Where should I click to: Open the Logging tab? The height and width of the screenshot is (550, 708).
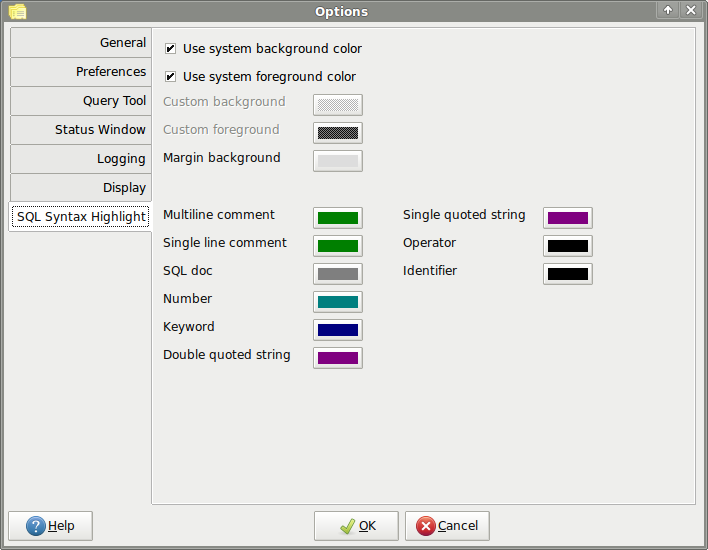click(80, 159)
